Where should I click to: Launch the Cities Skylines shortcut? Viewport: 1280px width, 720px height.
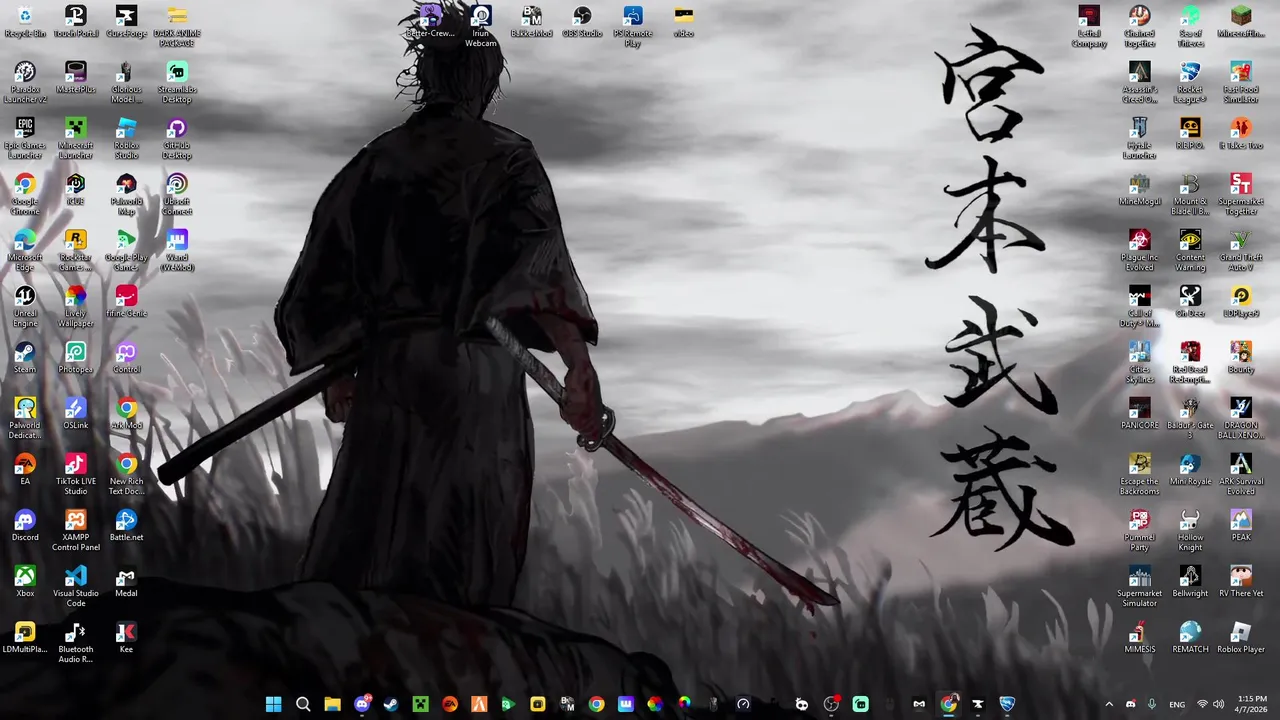pyautogui.click(x=1139, y=363)
